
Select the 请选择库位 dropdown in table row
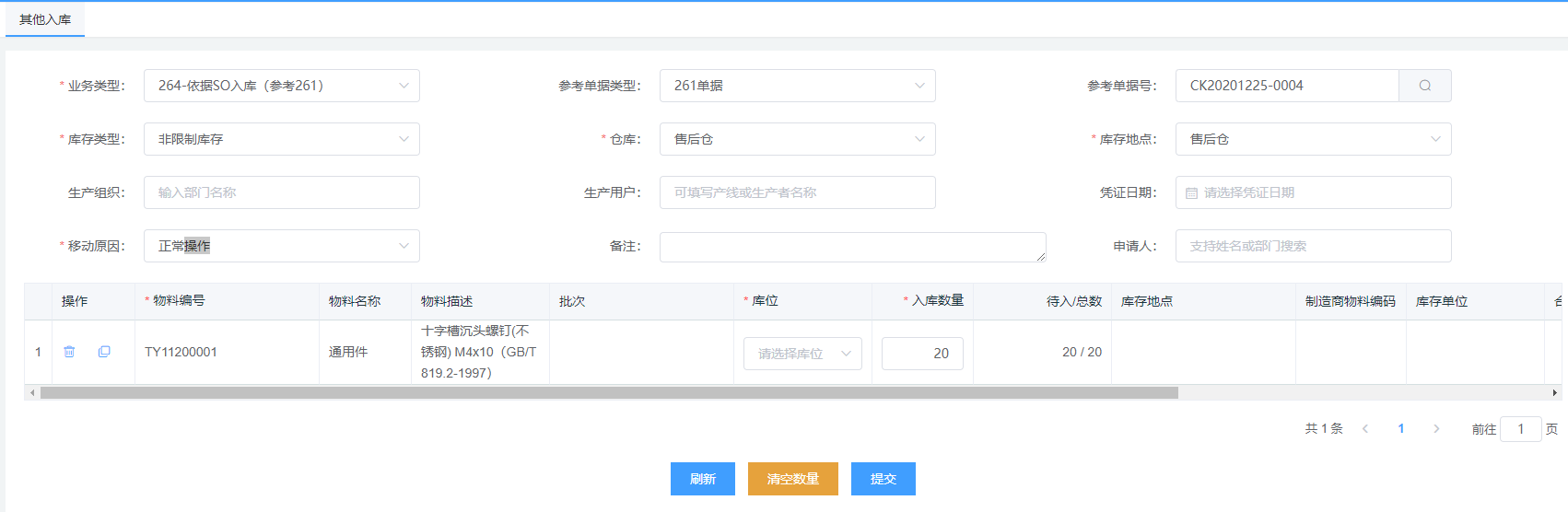point(802,354)
